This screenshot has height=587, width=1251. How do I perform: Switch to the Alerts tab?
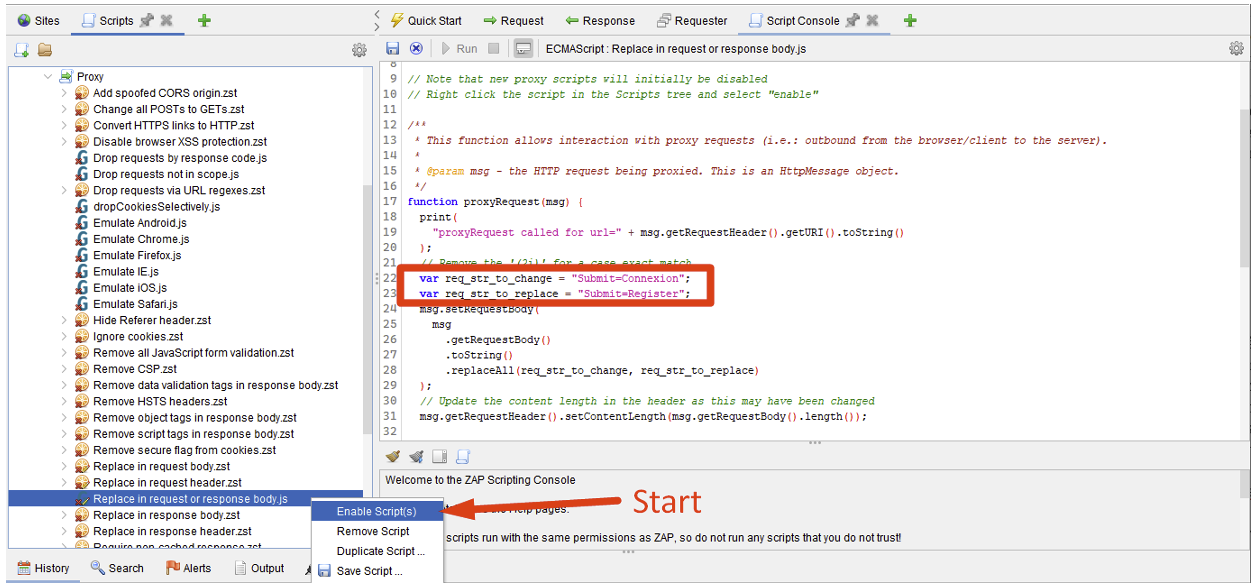point(188,568)
